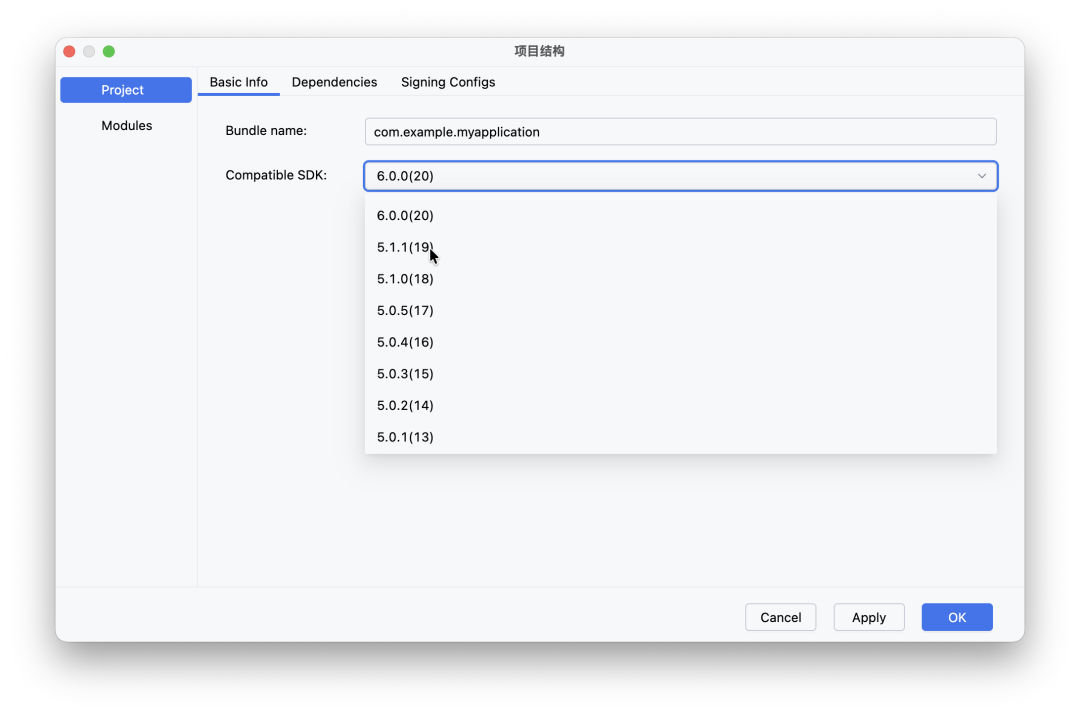Switch to the Basic Info tab
Screen dimensions: 1080x715
click(238, 82)
